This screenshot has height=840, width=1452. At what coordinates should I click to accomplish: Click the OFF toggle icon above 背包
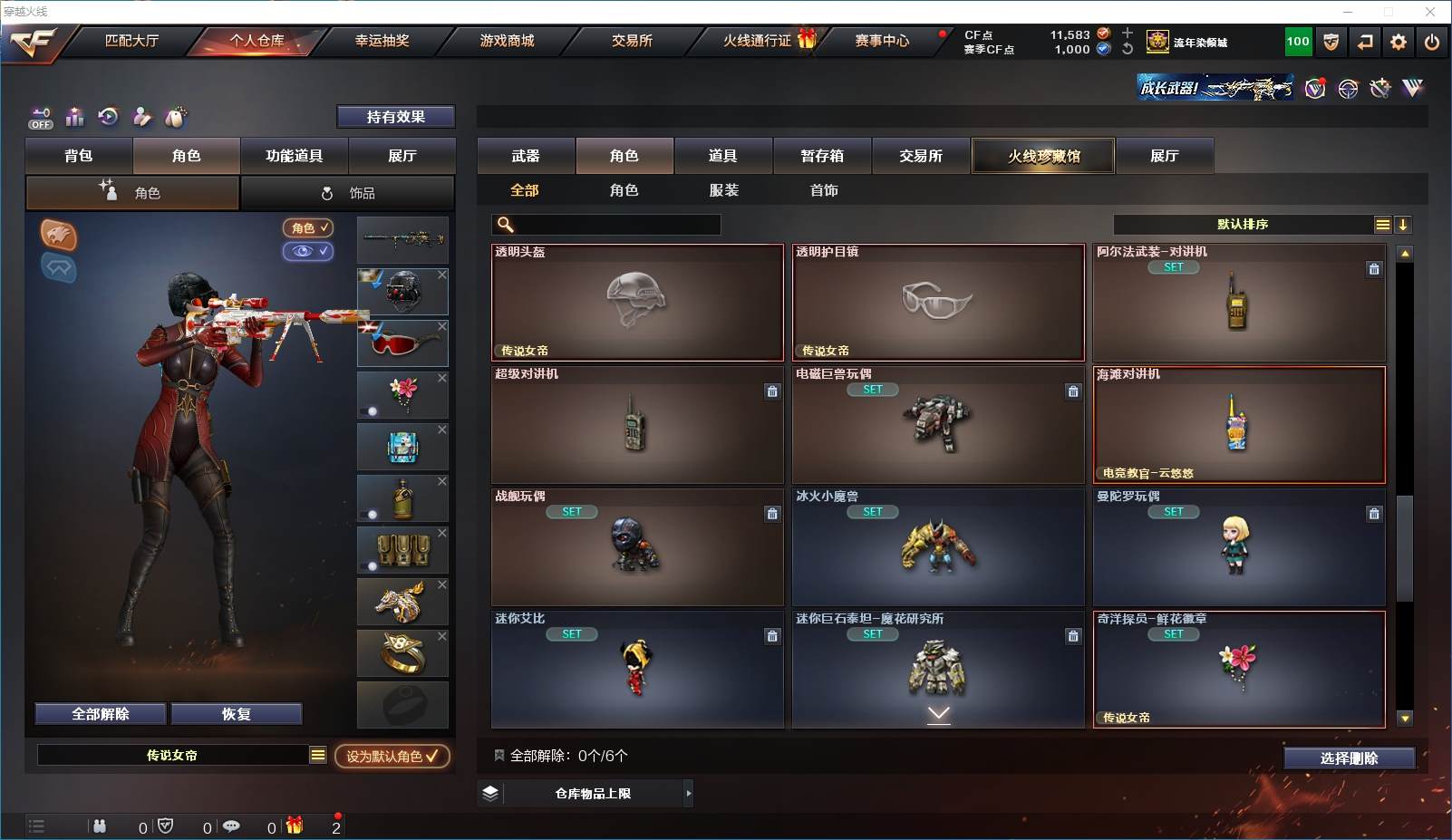click(41, 118)
